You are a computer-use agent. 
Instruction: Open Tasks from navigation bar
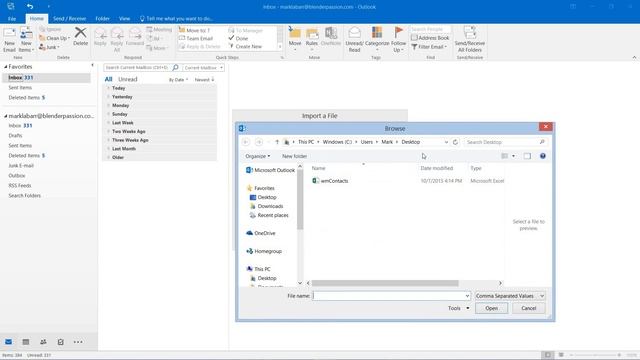(x=60, y=342)
